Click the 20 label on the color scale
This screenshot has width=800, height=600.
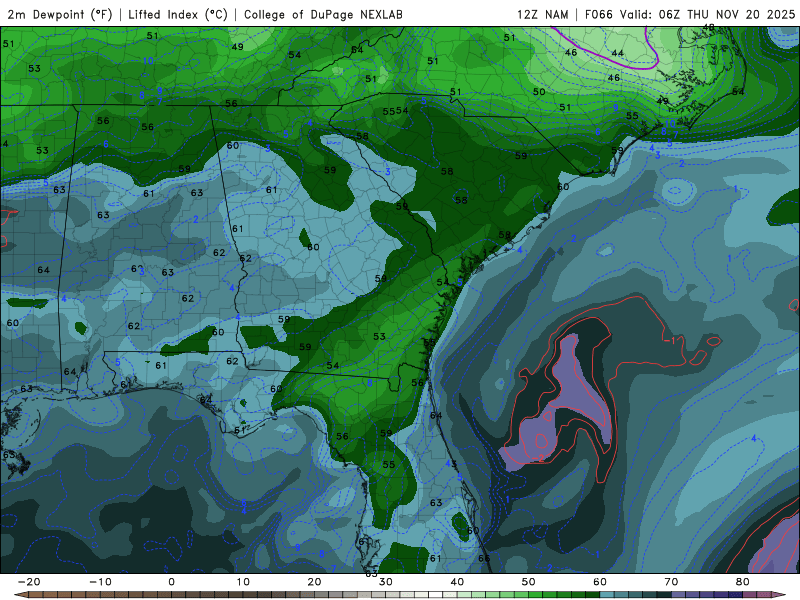(x=314, y=582)
